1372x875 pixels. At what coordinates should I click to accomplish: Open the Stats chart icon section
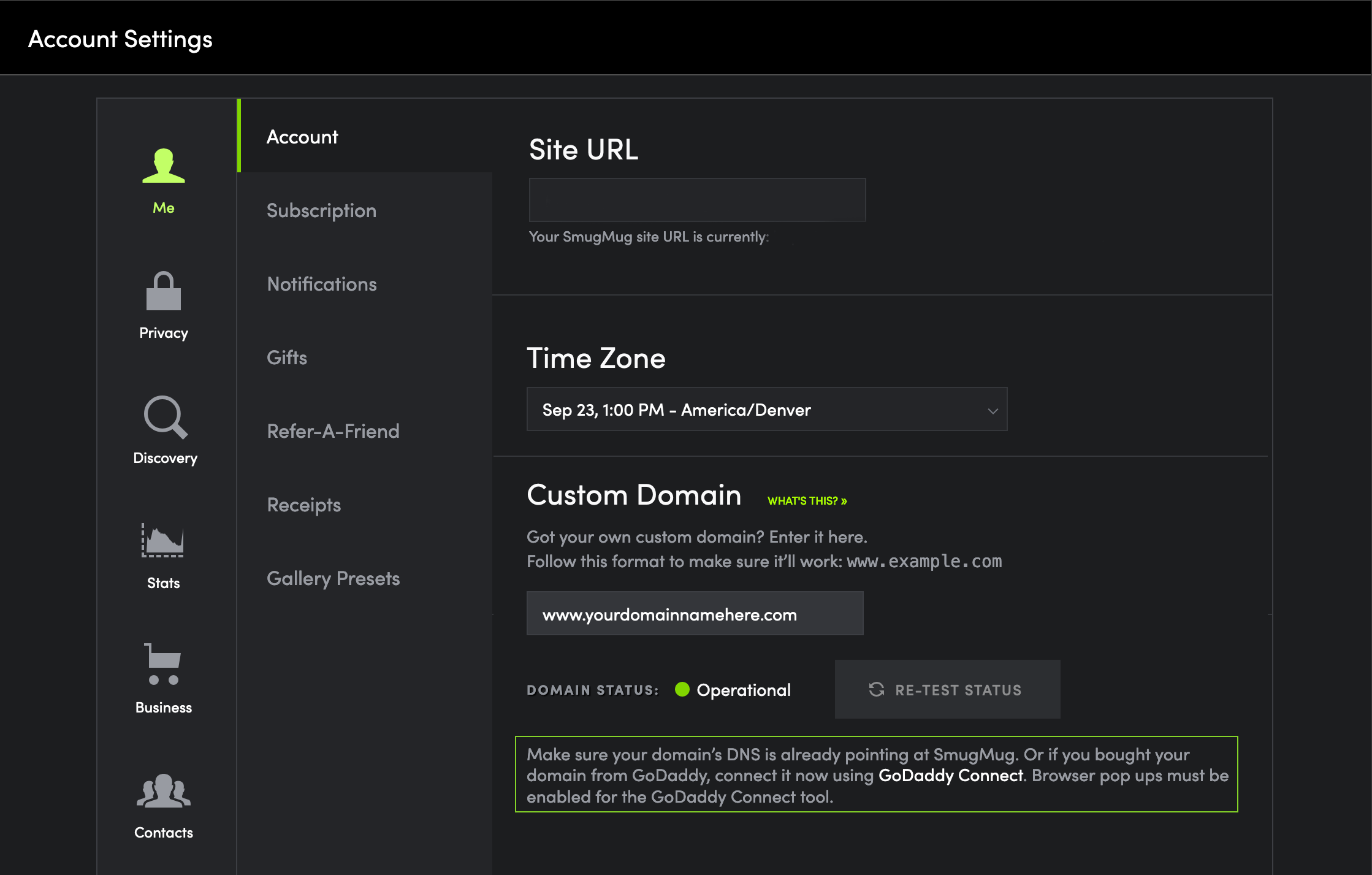163,540
